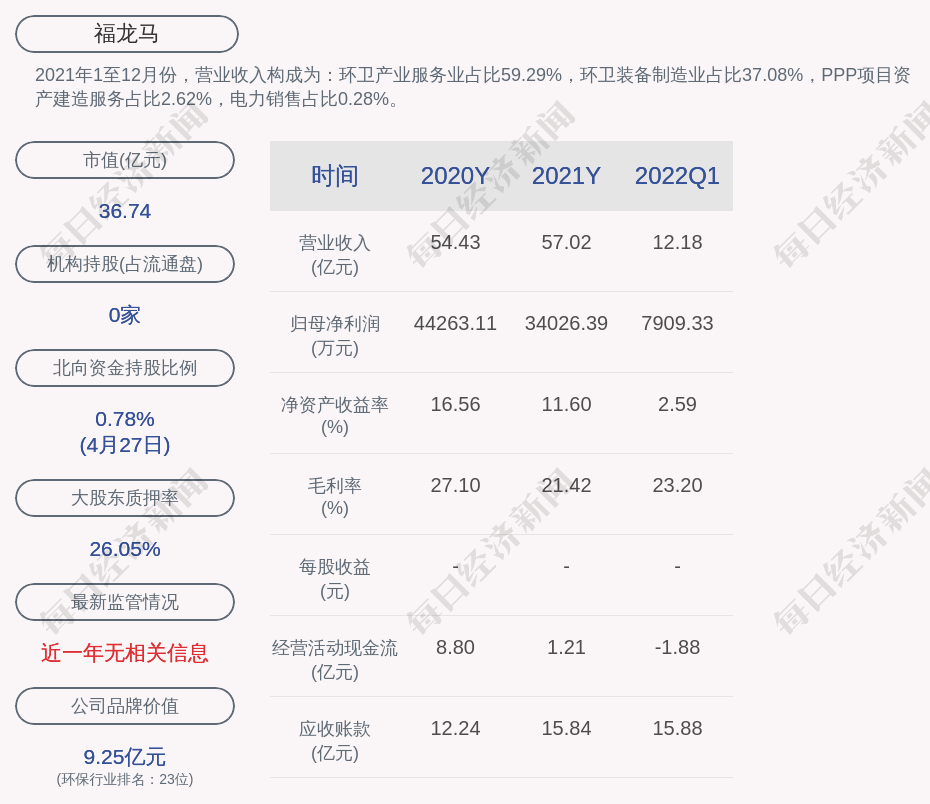The width and height of the screenshot is (930, 804).
Task: Select receivables value 15.84
Action: 566,729
